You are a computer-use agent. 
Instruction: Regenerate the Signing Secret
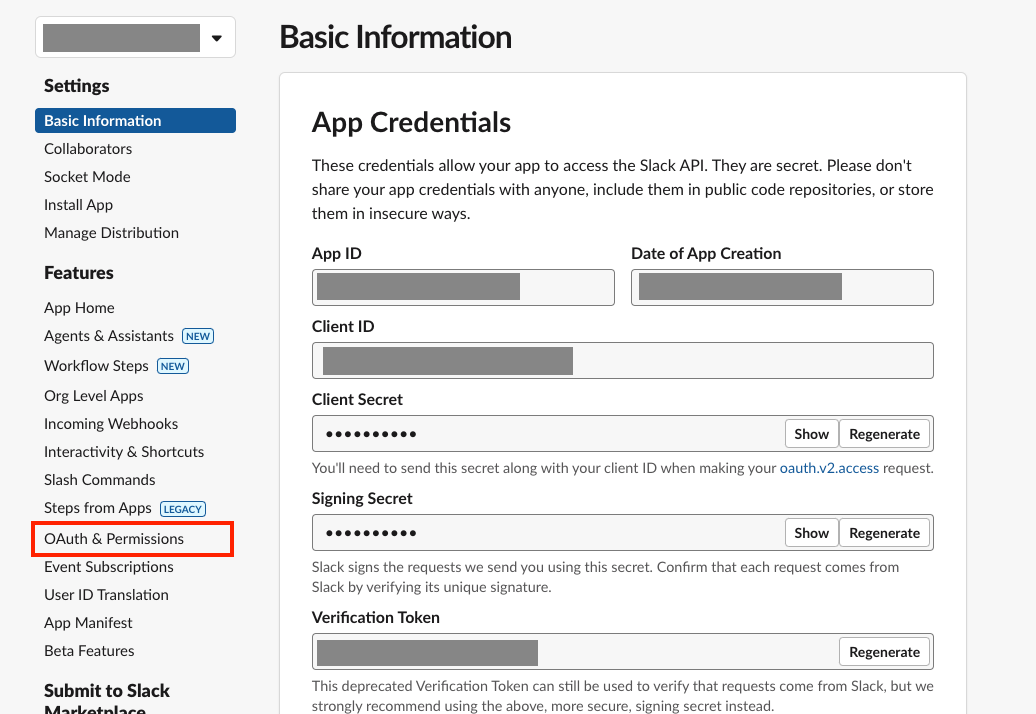[x=884, y=533]
